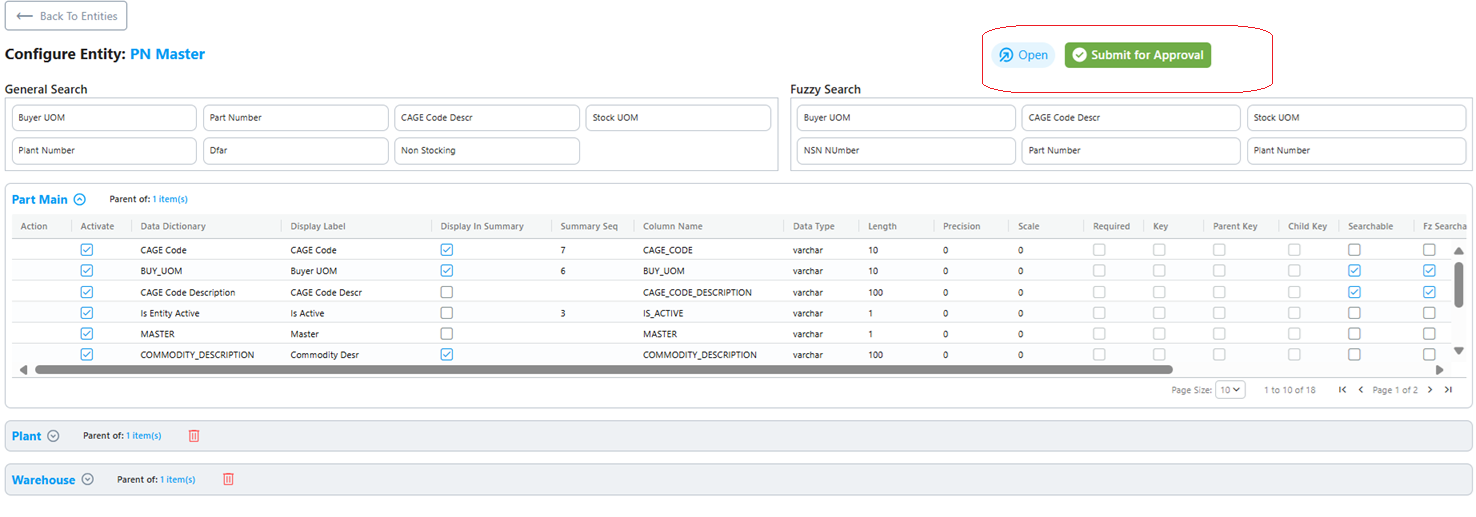Viewport: 1476px width, 517px height.
Task: Delete the Plant section with trash icon
Action: (x=194, y=436)
